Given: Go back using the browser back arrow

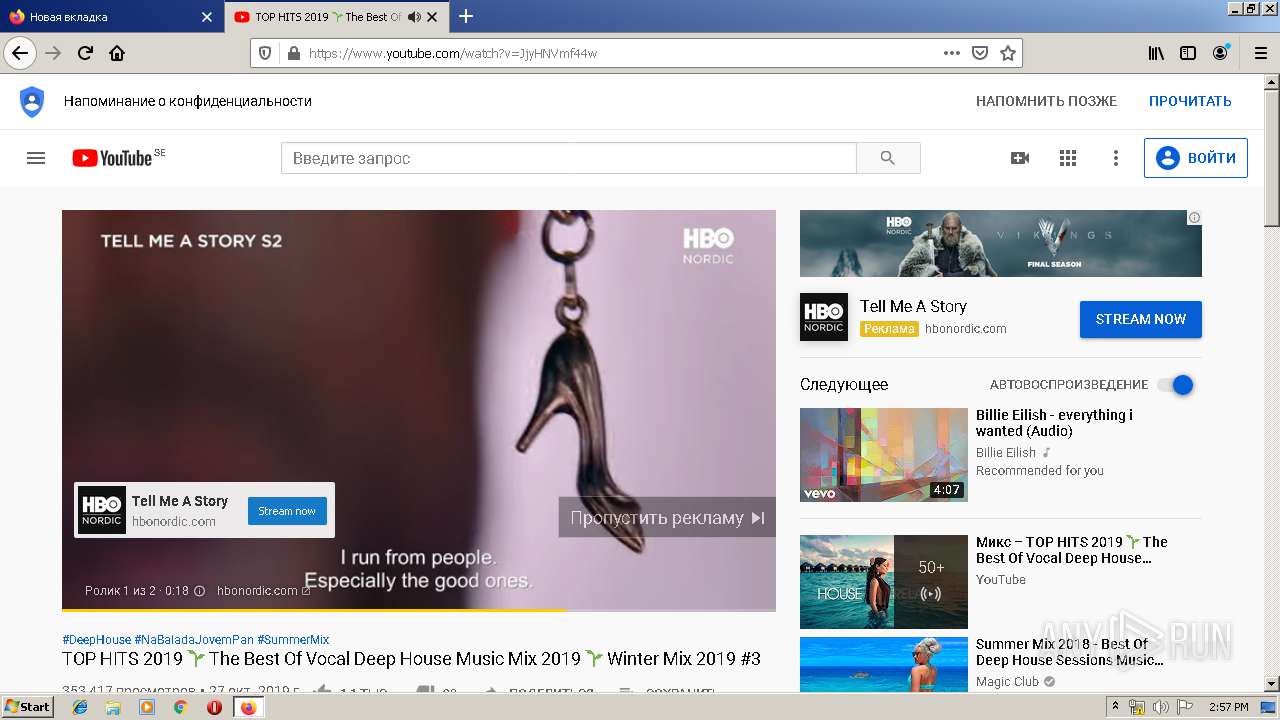Looking at the screenshot, I should (20, 53).
